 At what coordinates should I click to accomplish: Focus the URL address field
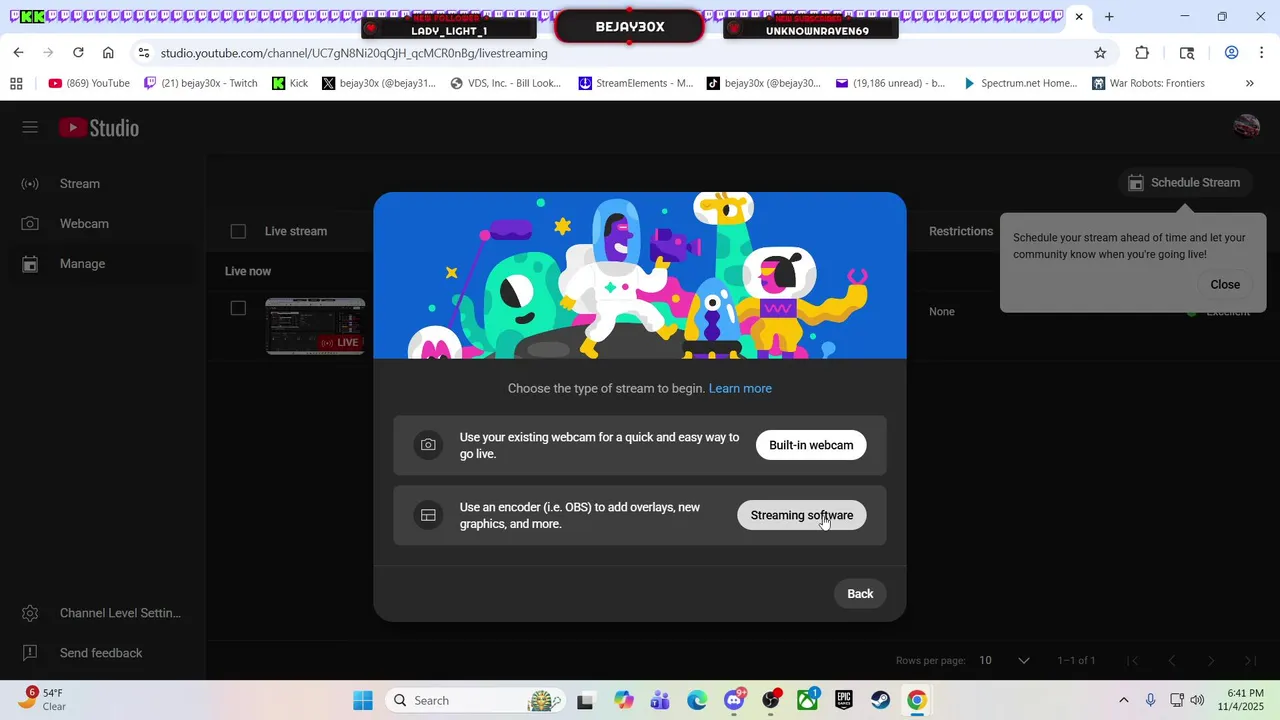620,53
